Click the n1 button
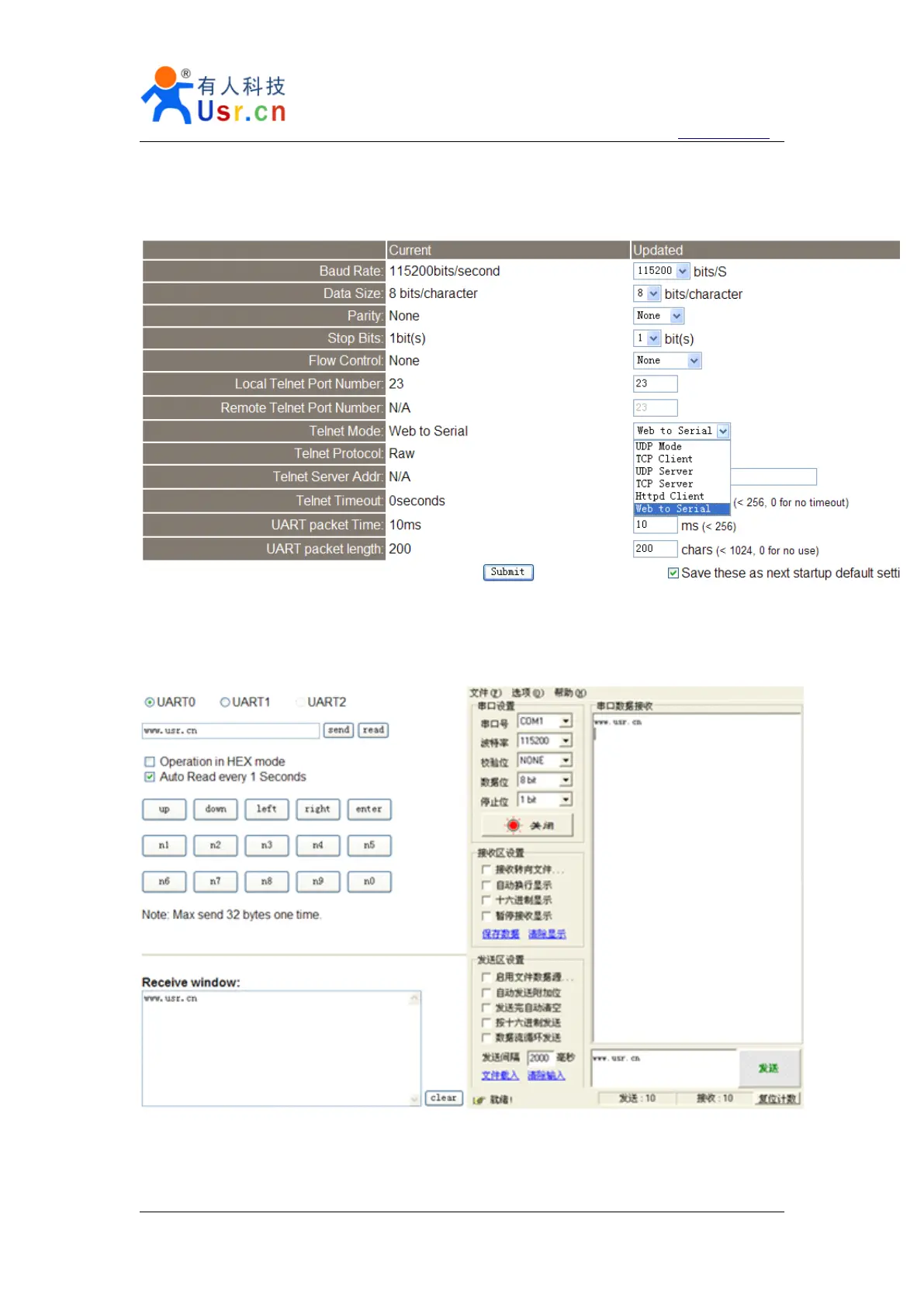This screenshot has width=924, height=1307. (x=164, y=845)
